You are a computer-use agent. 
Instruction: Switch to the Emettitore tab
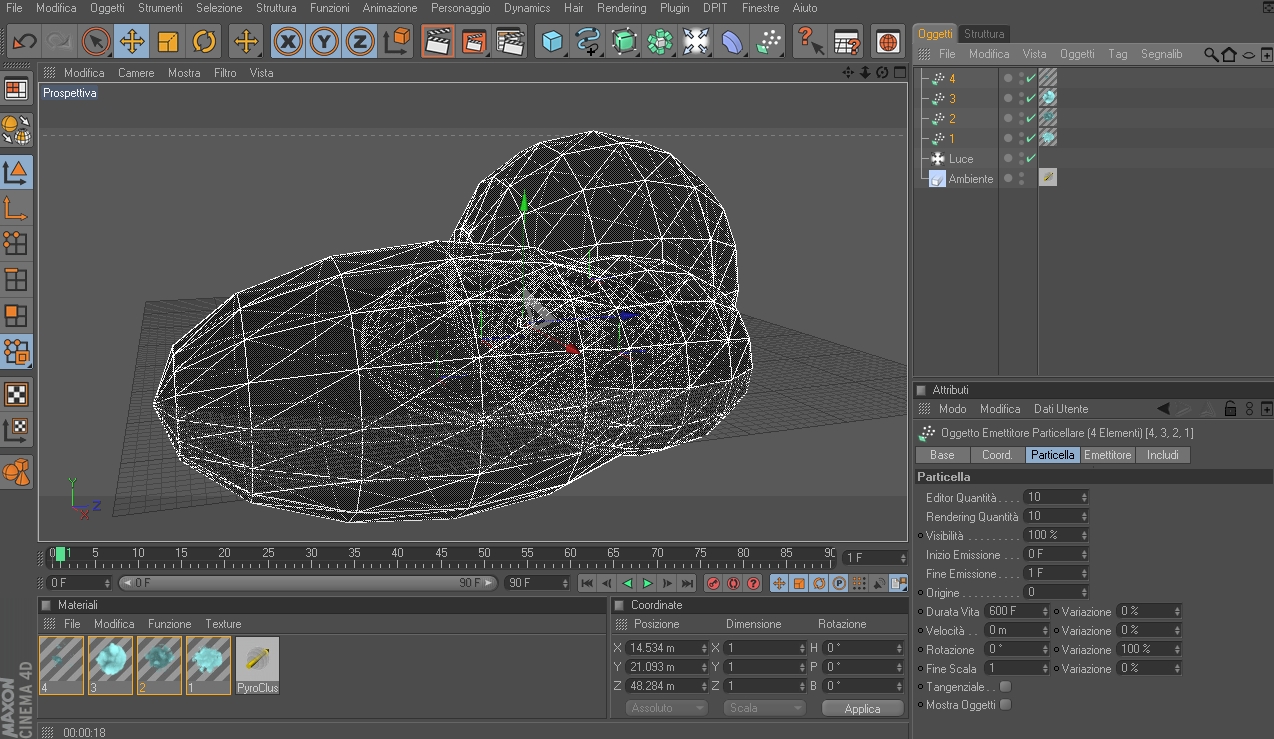click(x=1107, y=455)
